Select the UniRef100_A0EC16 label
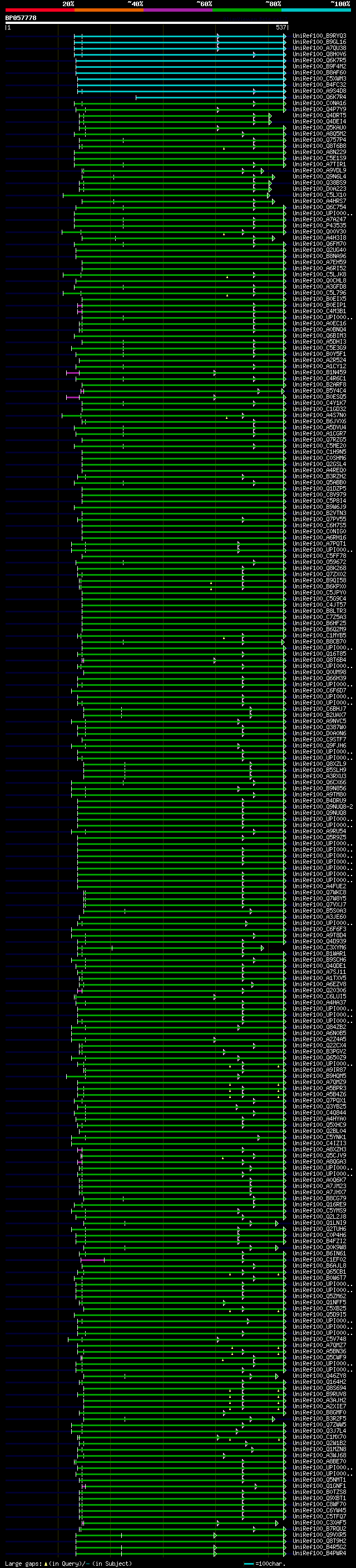Screen dimensions: 356x1568 (319, 324)
